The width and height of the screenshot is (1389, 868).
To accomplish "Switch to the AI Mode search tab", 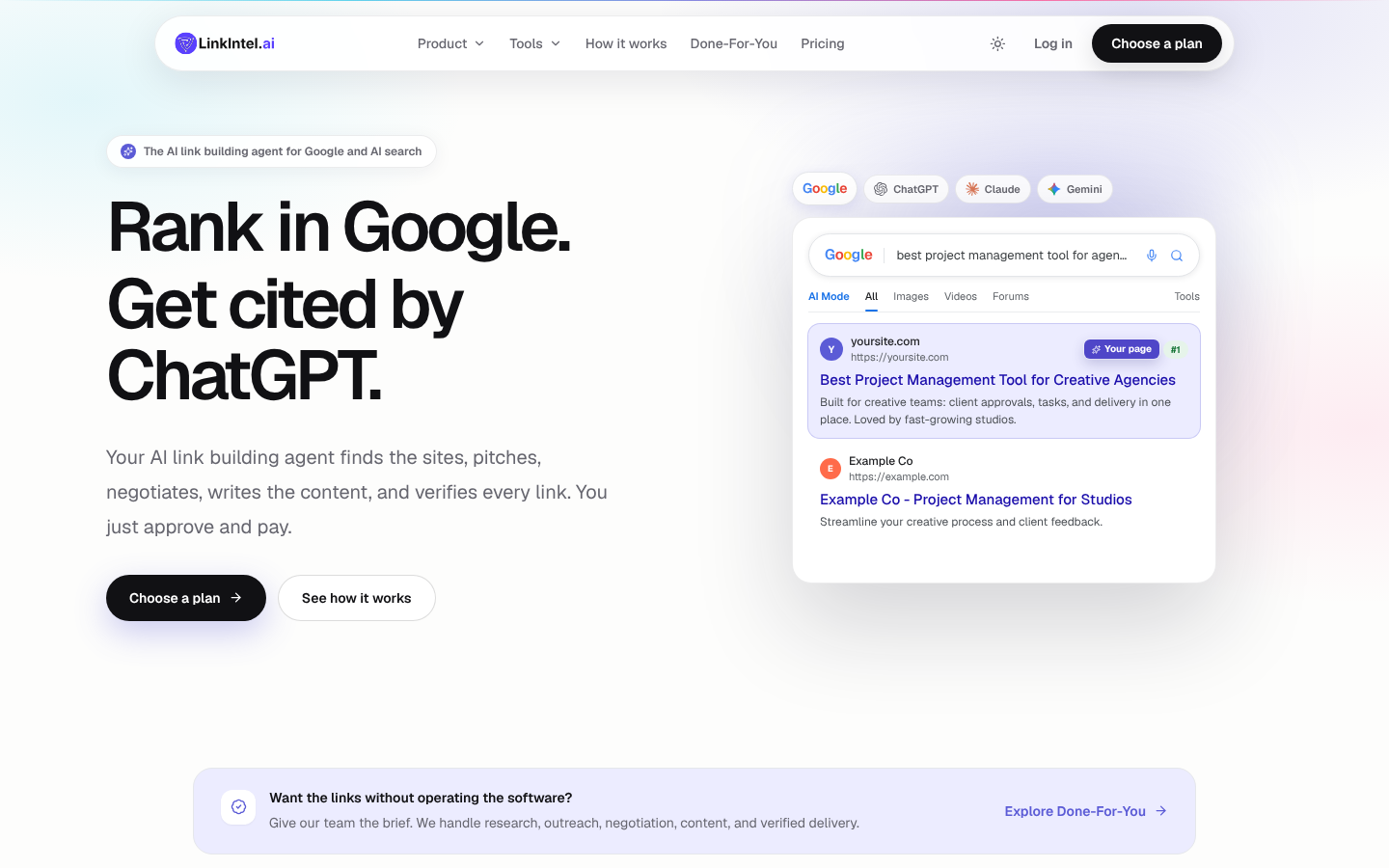I will coord(829,296).
